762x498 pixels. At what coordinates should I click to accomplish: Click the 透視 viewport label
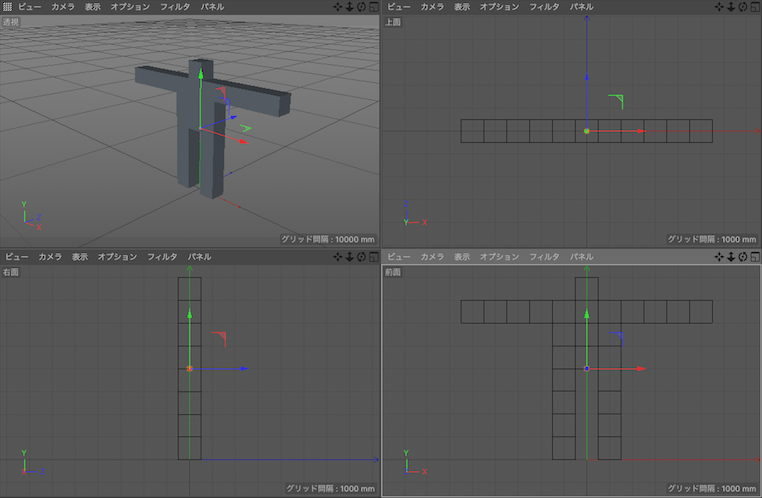11,22
